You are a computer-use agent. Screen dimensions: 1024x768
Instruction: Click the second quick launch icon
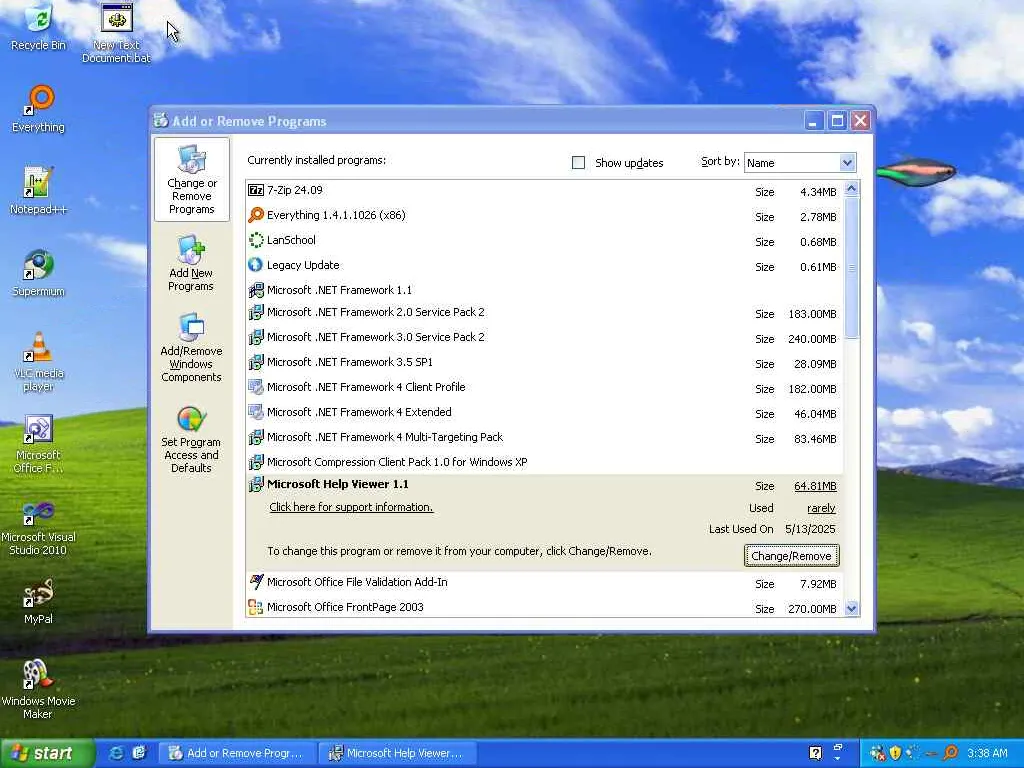tap(139, 753)
